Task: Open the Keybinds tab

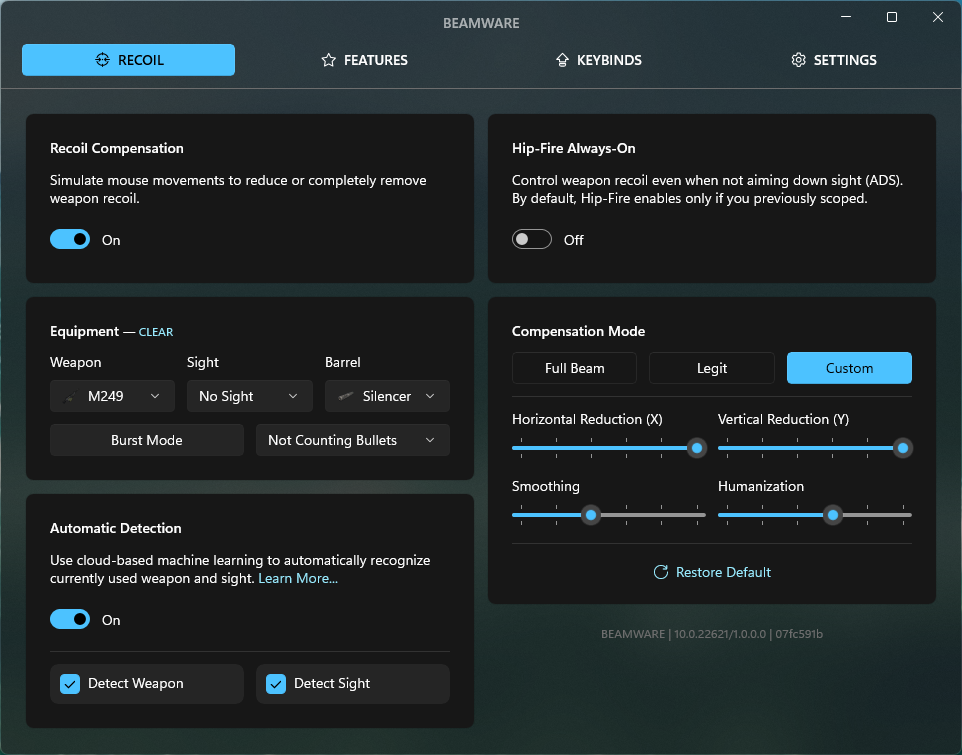Action: pos(598,60)
